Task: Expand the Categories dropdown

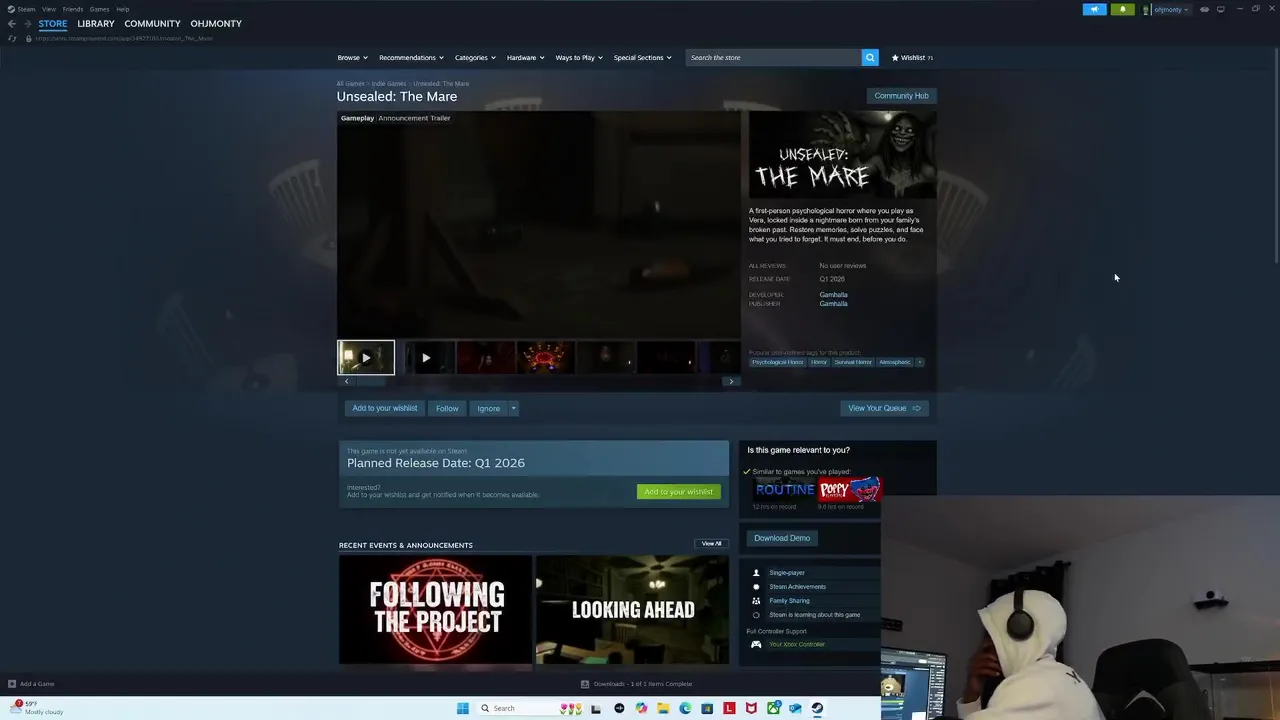Action: click(x=475, y=57)
